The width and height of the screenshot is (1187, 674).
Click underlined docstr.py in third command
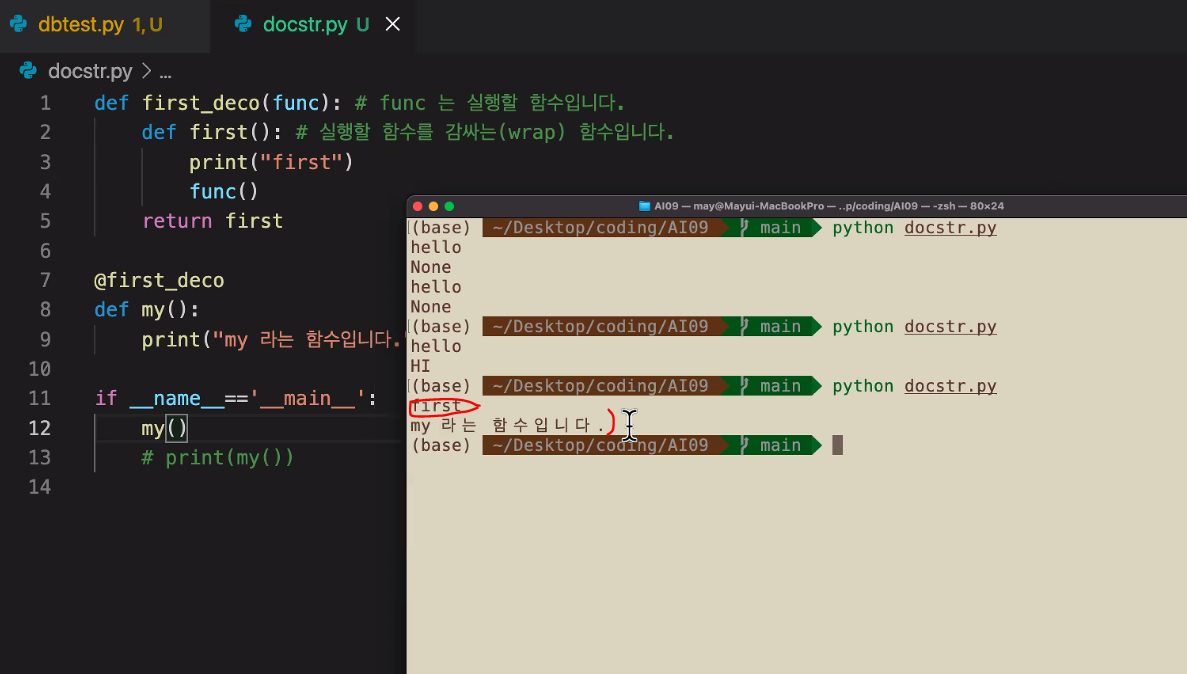point(950,386)
